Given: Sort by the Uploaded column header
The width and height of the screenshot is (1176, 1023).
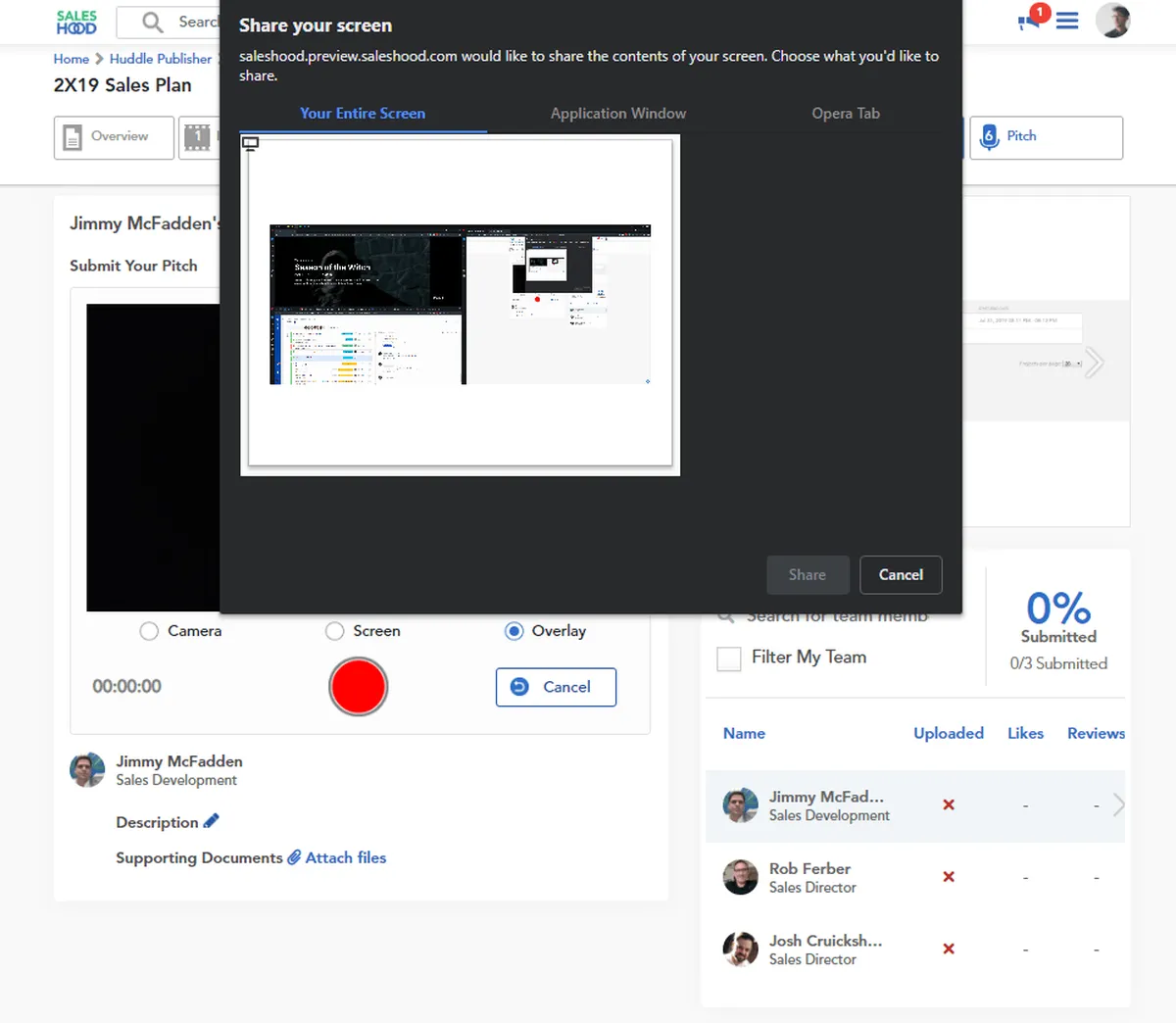Looking at the screenshot, I should coord(948,733).
